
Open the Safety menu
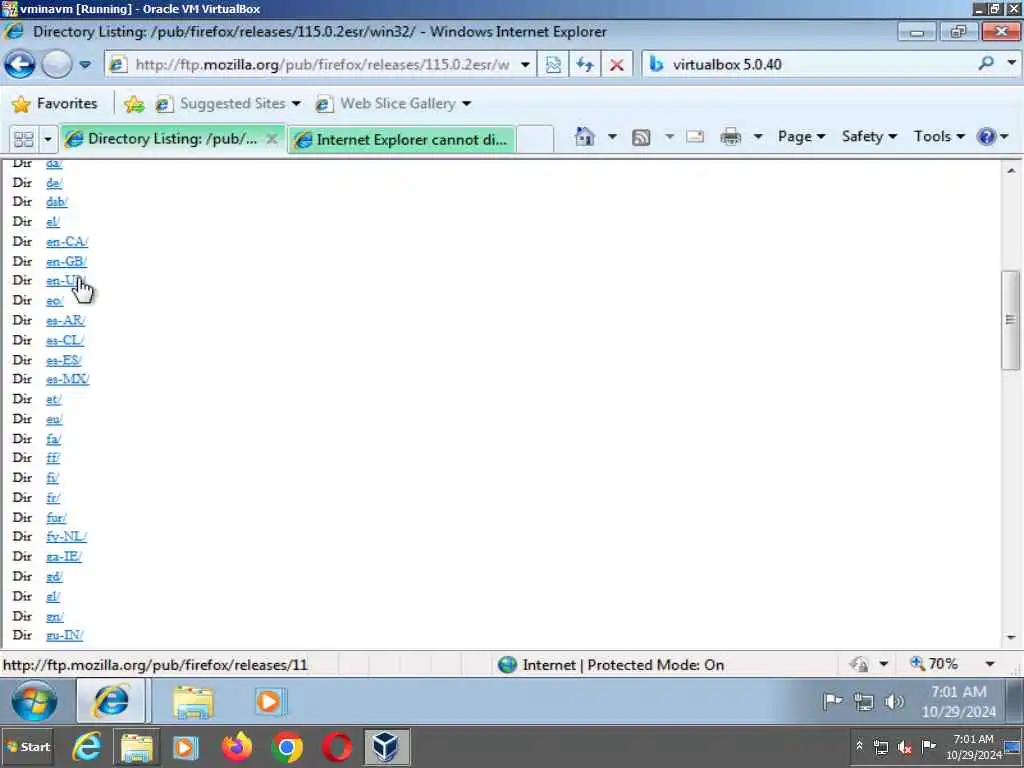[x=869, y=136]
